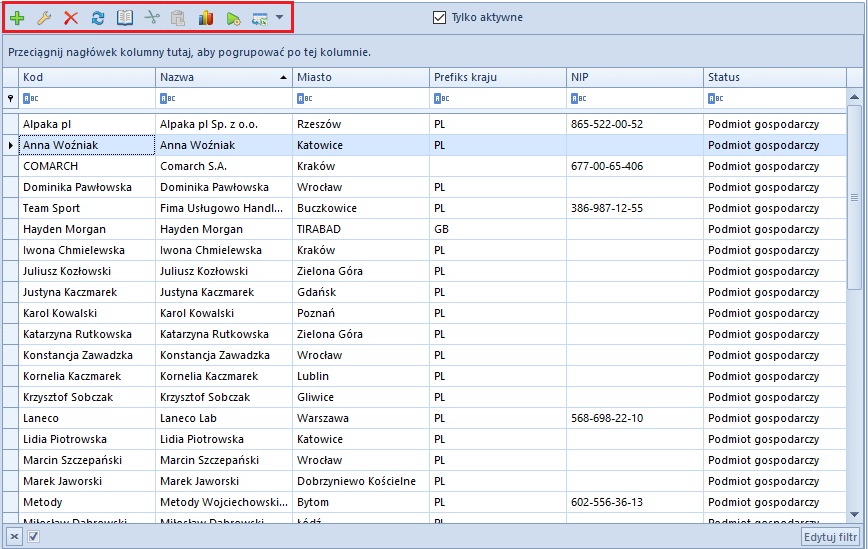Click the vertical scrollbar thumb
This screenshot has width=868, height=549.
point(854,197)
